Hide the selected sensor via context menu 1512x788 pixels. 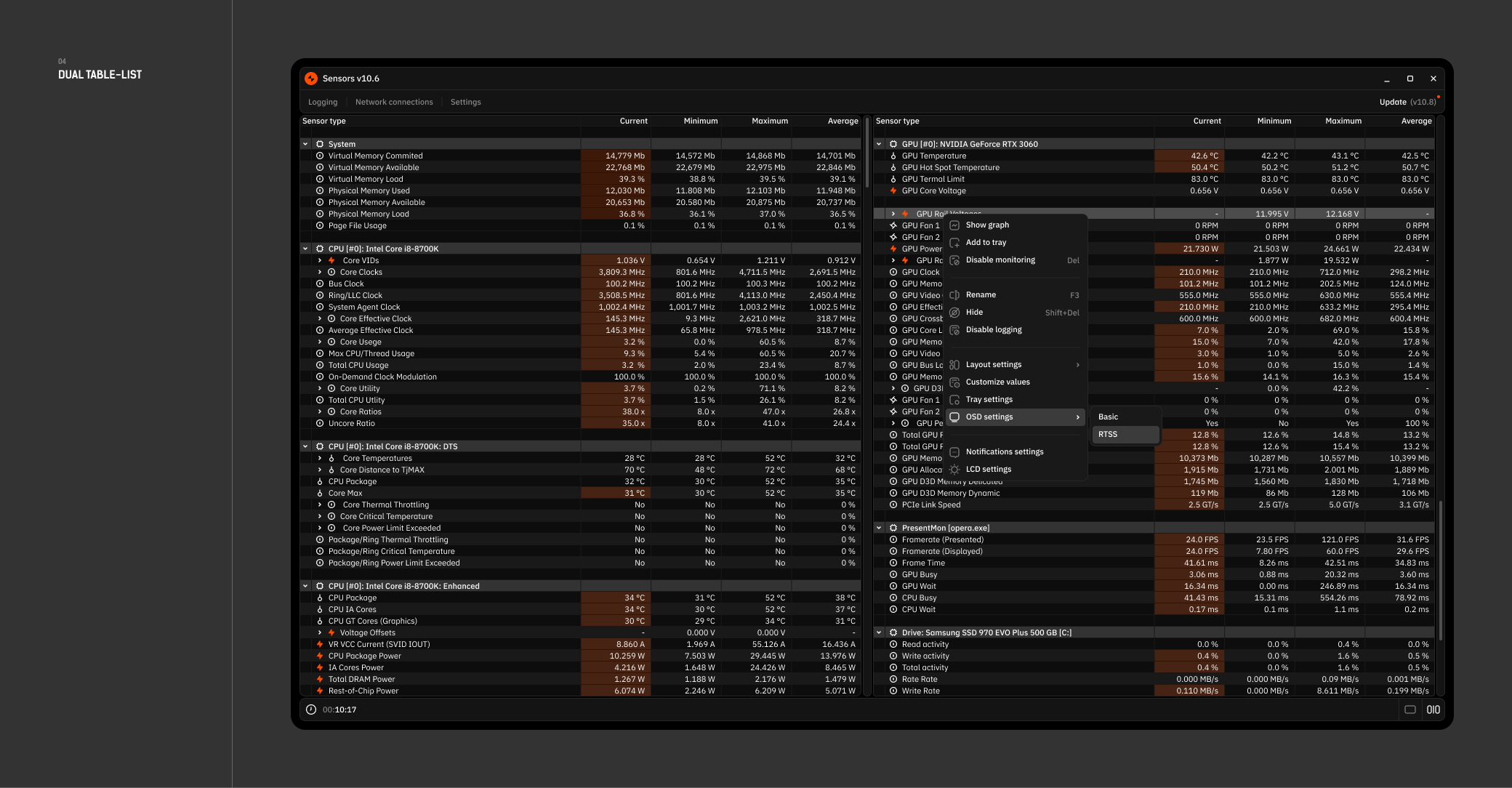click(974, 313)
